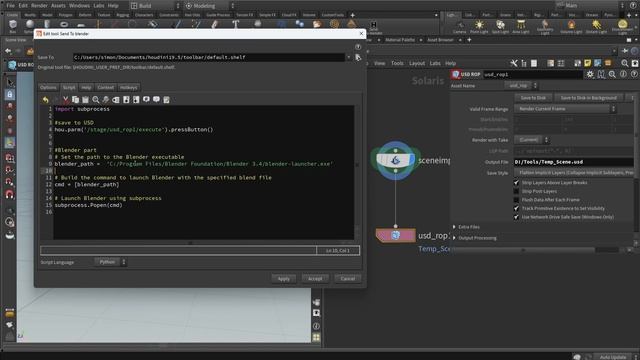Click the Save To file path field

coord(209,58)
